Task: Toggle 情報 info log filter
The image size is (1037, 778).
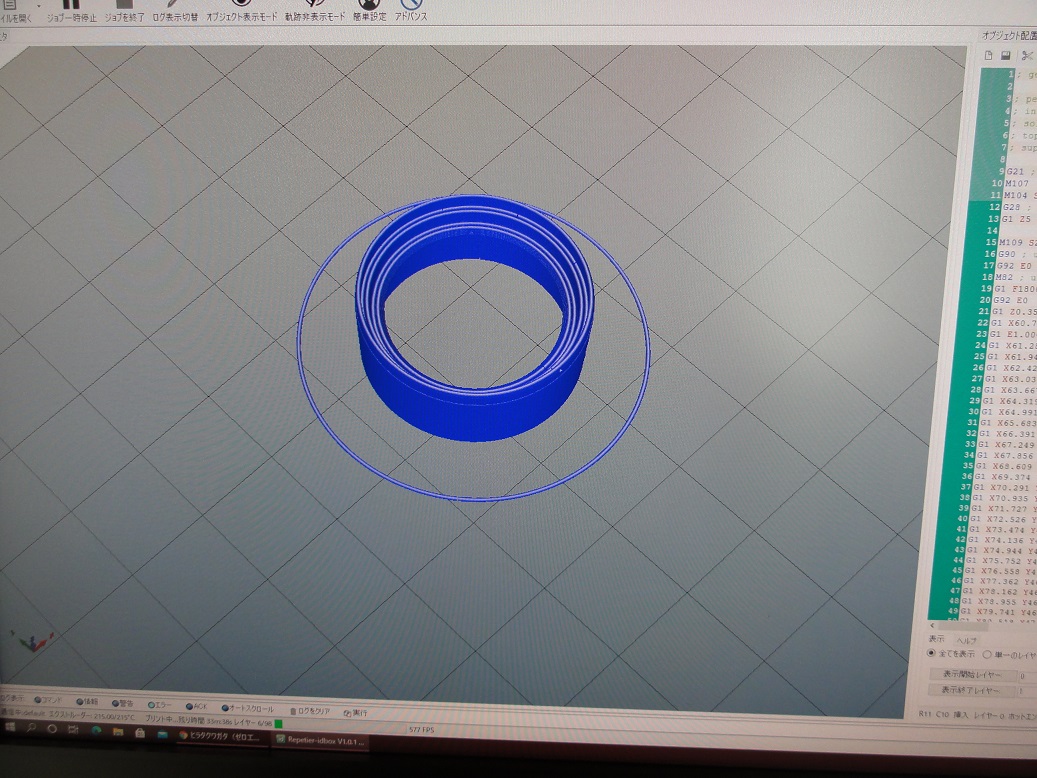Action: tap(87, 701)
